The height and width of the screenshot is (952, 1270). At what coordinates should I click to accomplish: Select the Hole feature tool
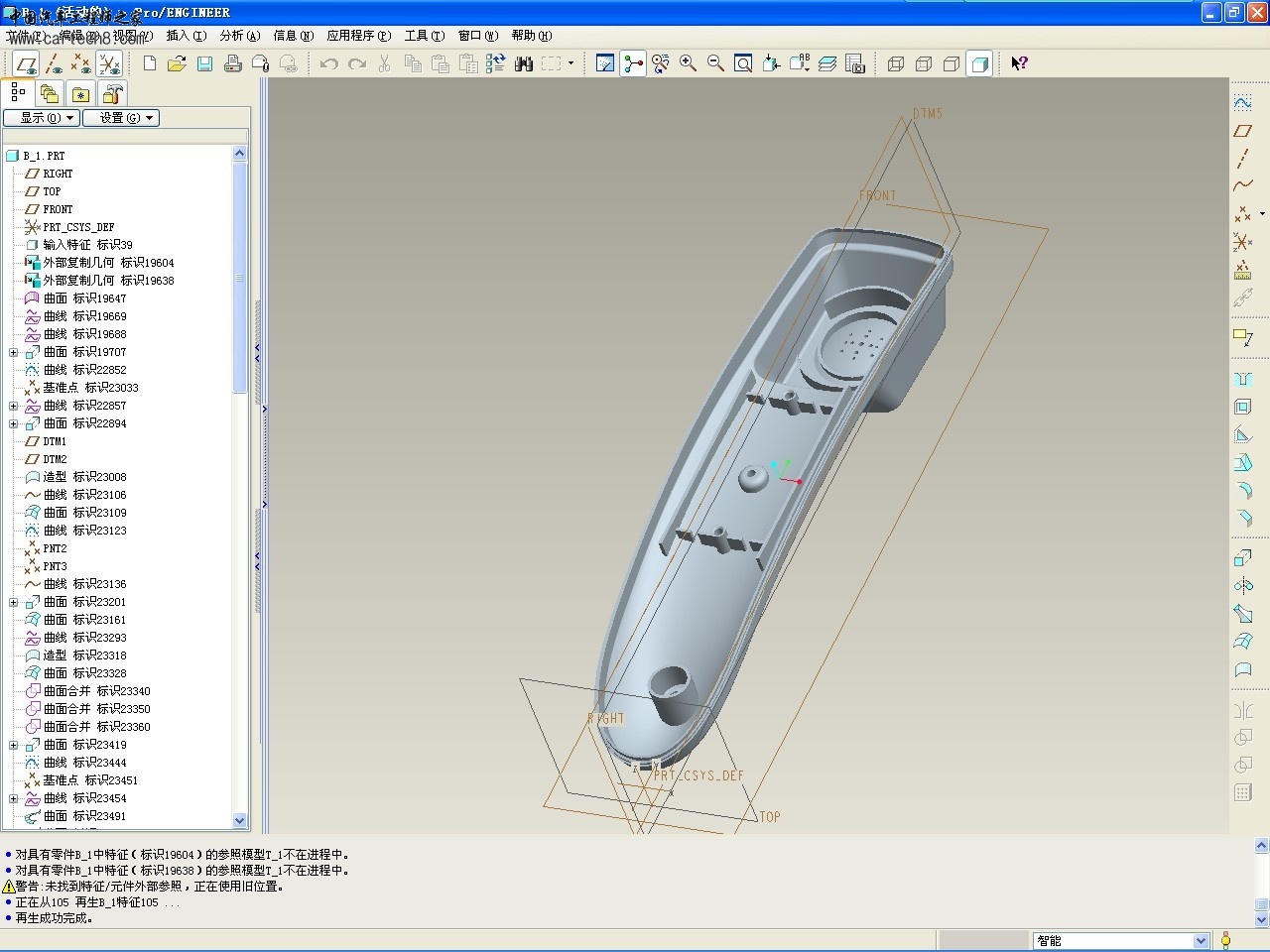[x=1242, y=379]
